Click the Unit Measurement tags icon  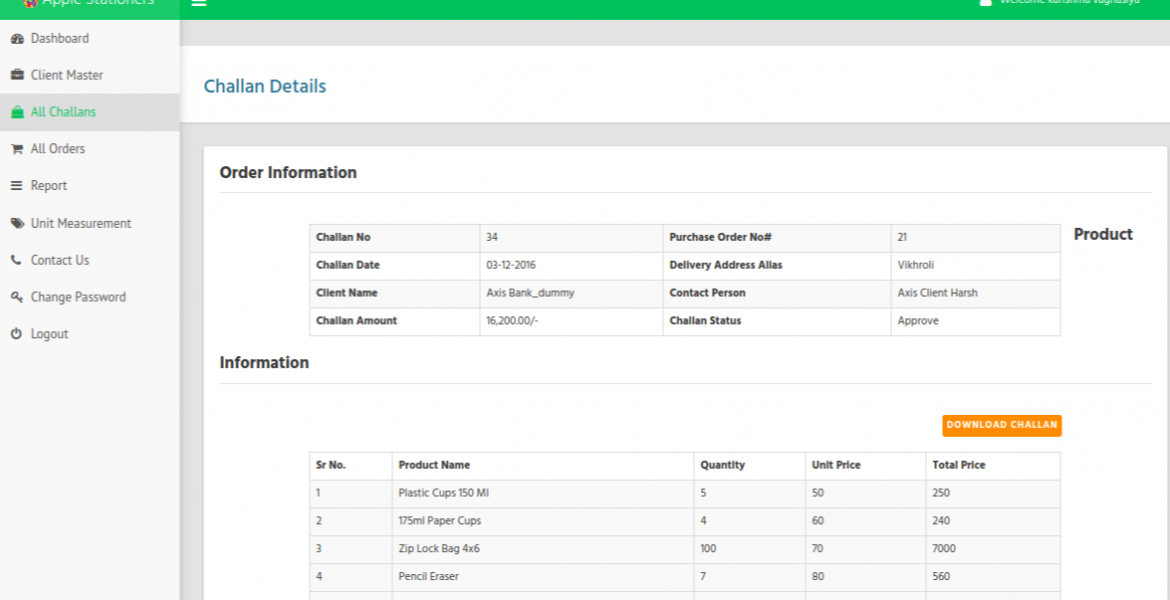tap(16, 223)
